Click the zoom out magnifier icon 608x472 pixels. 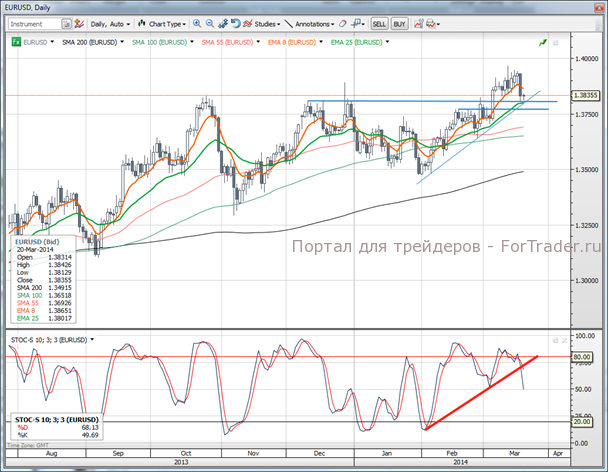point(212,23)
